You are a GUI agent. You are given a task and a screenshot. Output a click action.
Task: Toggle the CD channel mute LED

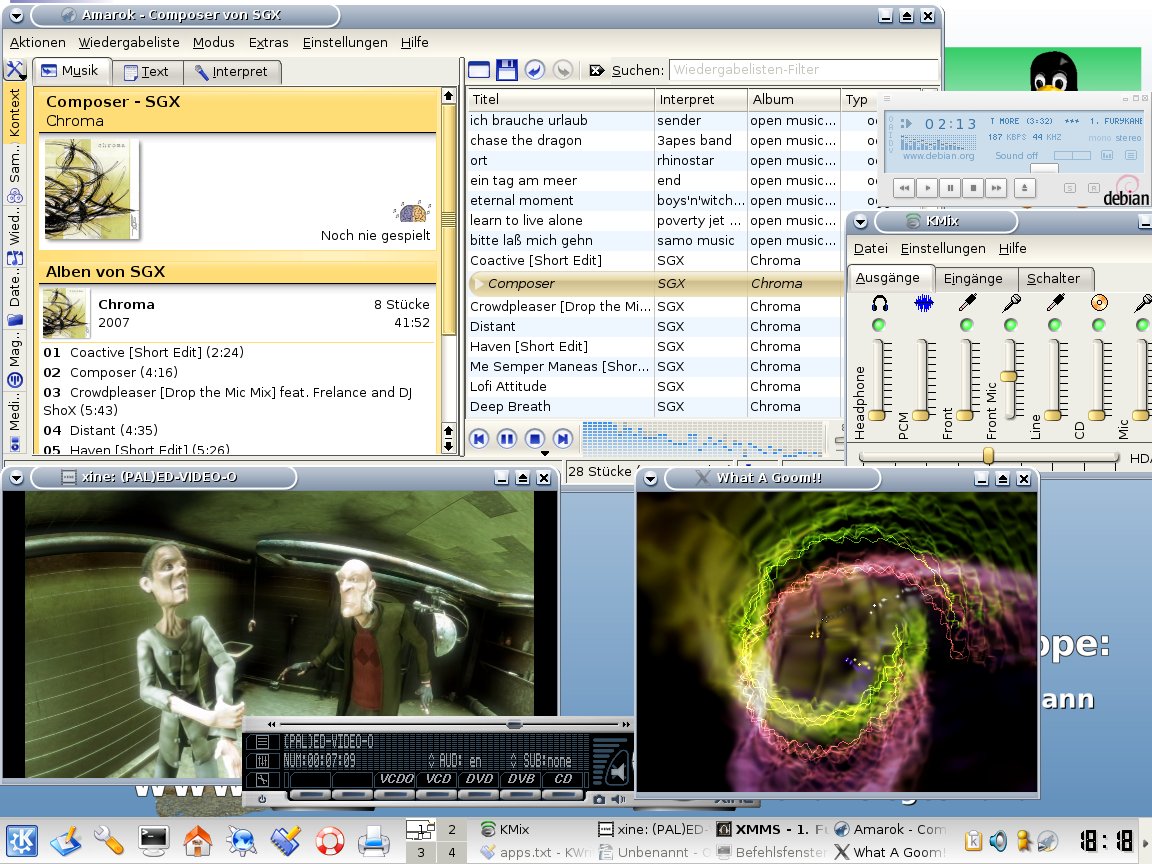(x=1099, y=325)
